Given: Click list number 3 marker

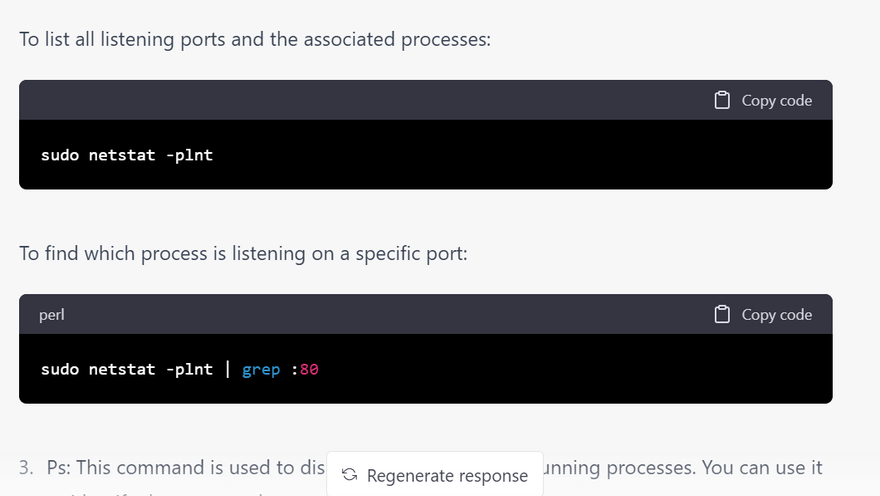Looking at the screenshot, I should click(x=27, y=468).
